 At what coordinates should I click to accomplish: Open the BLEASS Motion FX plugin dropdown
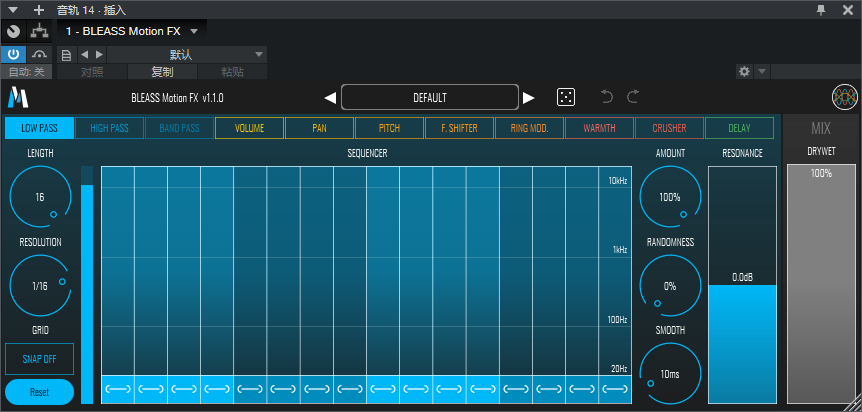132,31
